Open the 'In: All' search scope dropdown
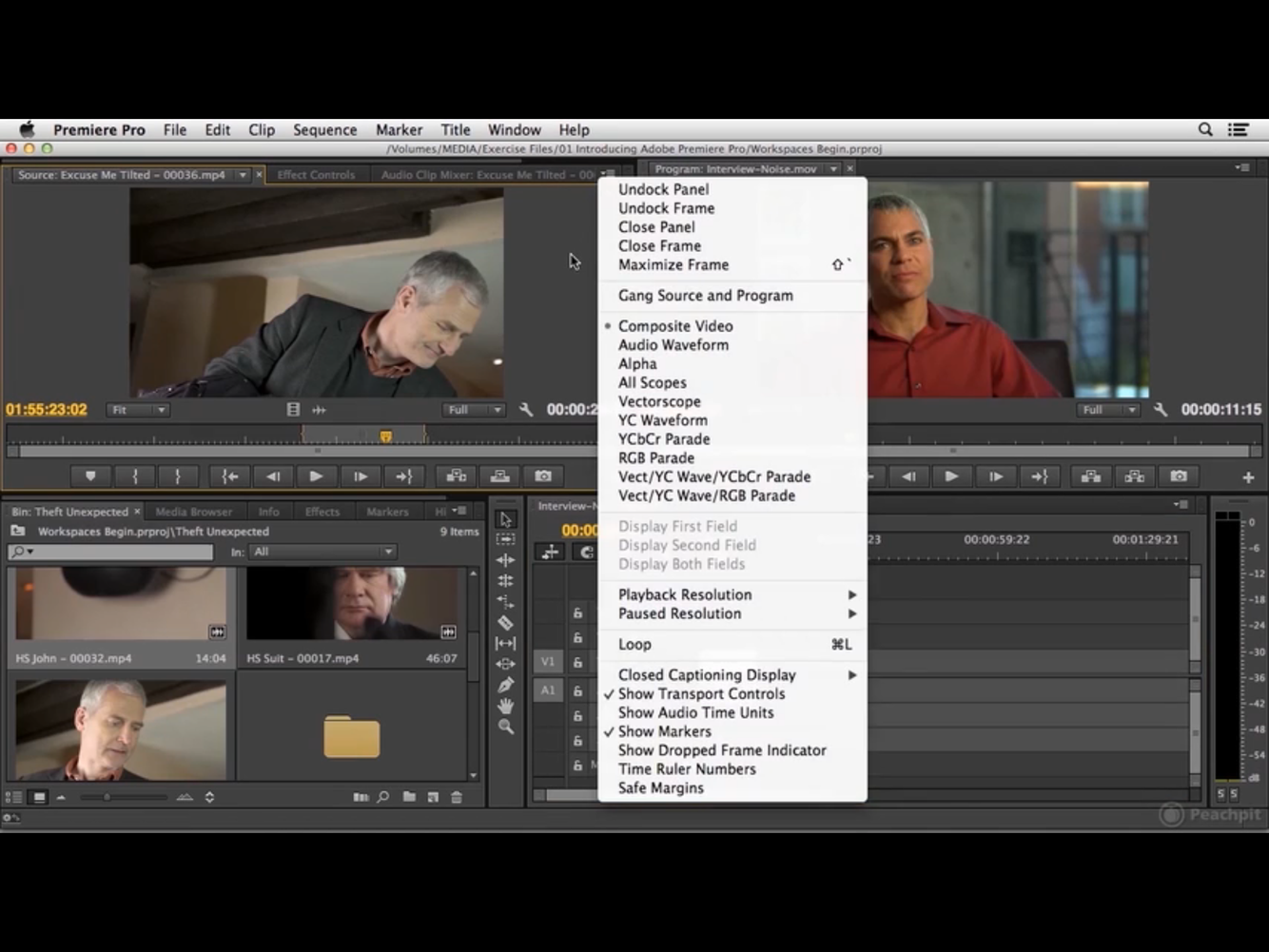Image resolution: width=1269 pixels, height=952 pixels. 322,552
